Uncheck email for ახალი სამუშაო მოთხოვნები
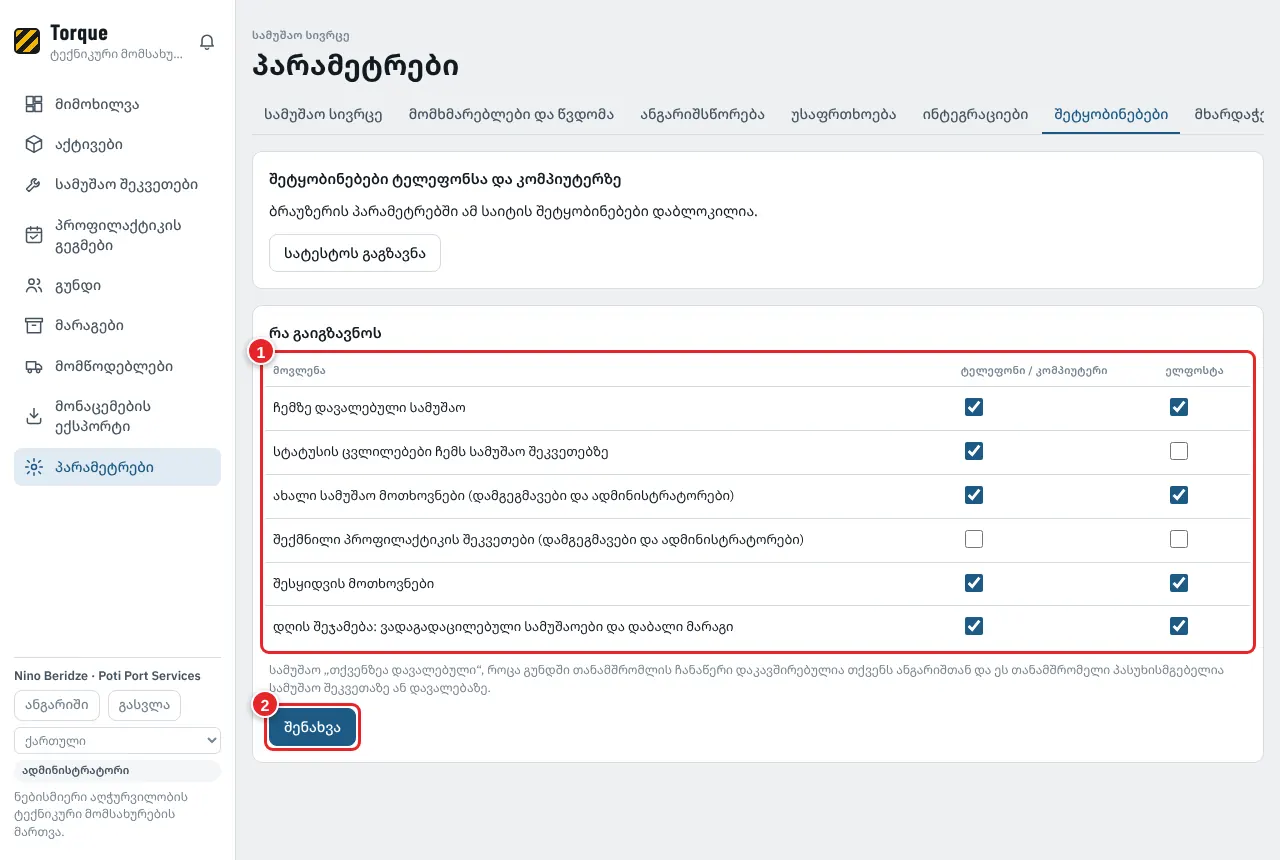Screen dimensions: 1280x860 (x=1179, y=495)
